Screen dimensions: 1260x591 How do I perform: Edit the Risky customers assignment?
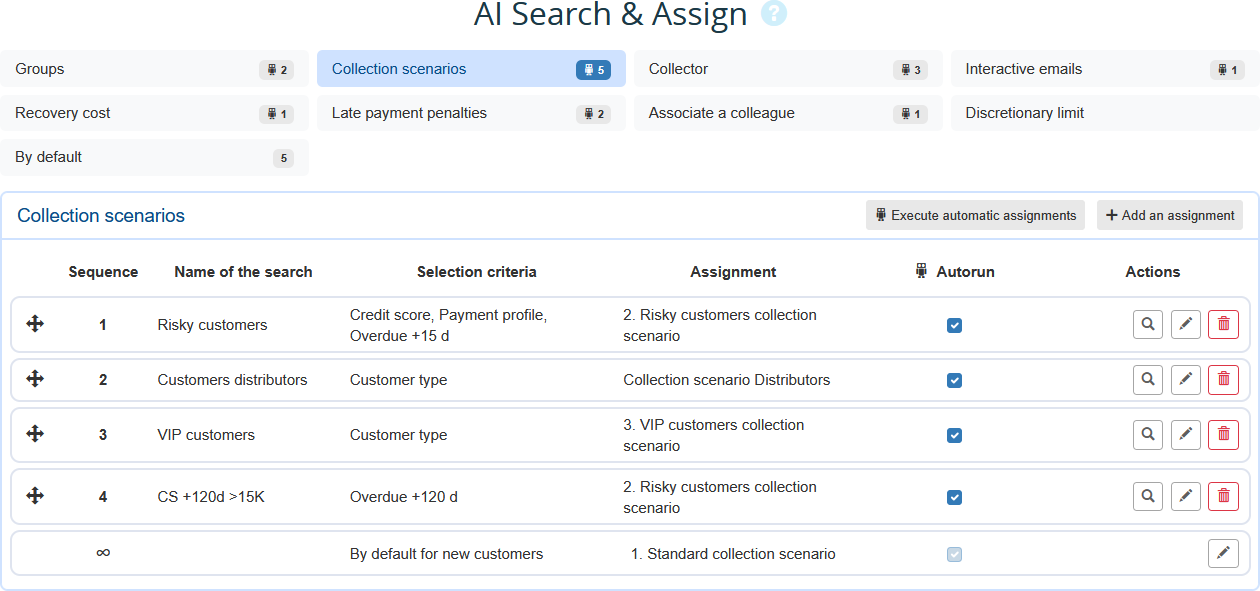point(1185,325)
